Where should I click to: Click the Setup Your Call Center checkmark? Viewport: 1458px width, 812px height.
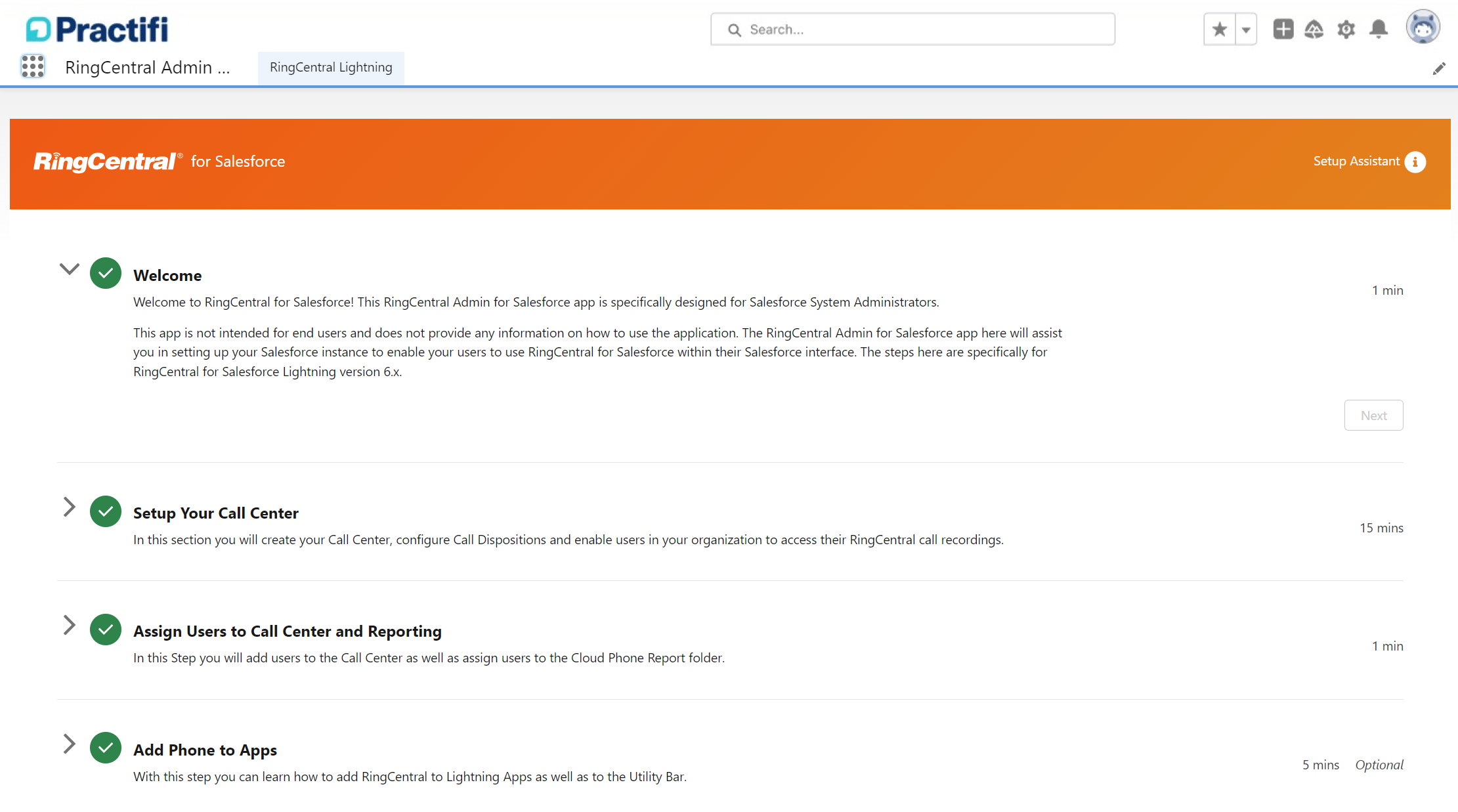pos(106,511)
